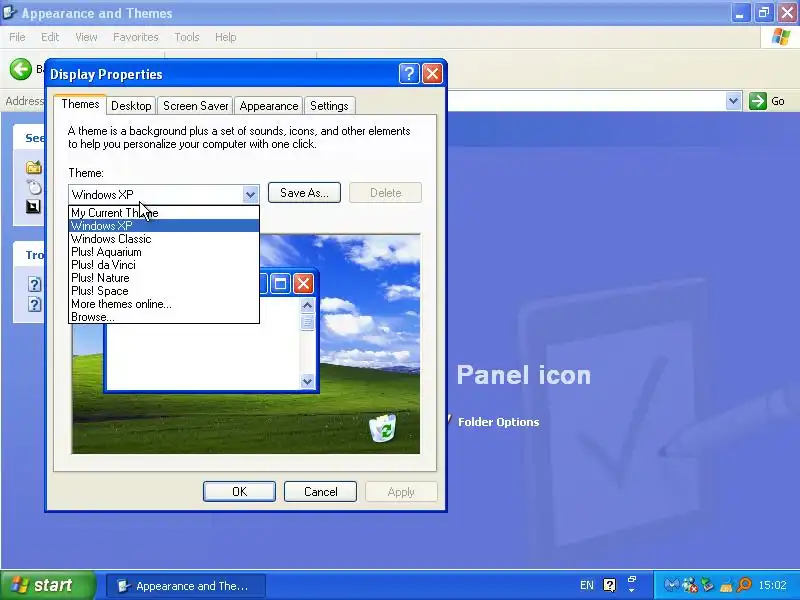The image size is (800, 600).
Task: Click the upper help icon under Troubleshooters
Action: click(34, 284)
